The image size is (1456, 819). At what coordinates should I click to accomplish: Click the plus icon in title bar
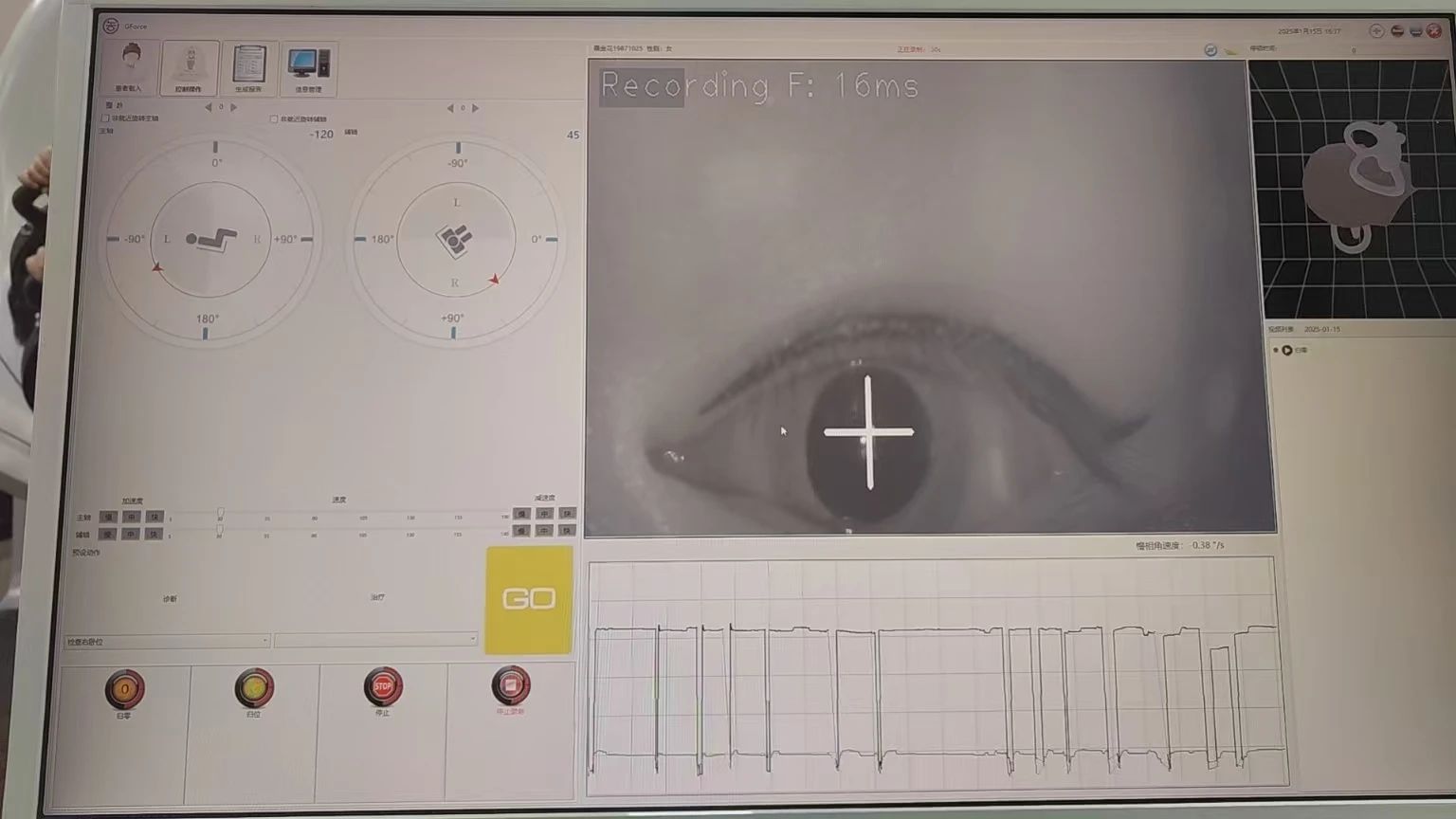[x=1376, y=31]
